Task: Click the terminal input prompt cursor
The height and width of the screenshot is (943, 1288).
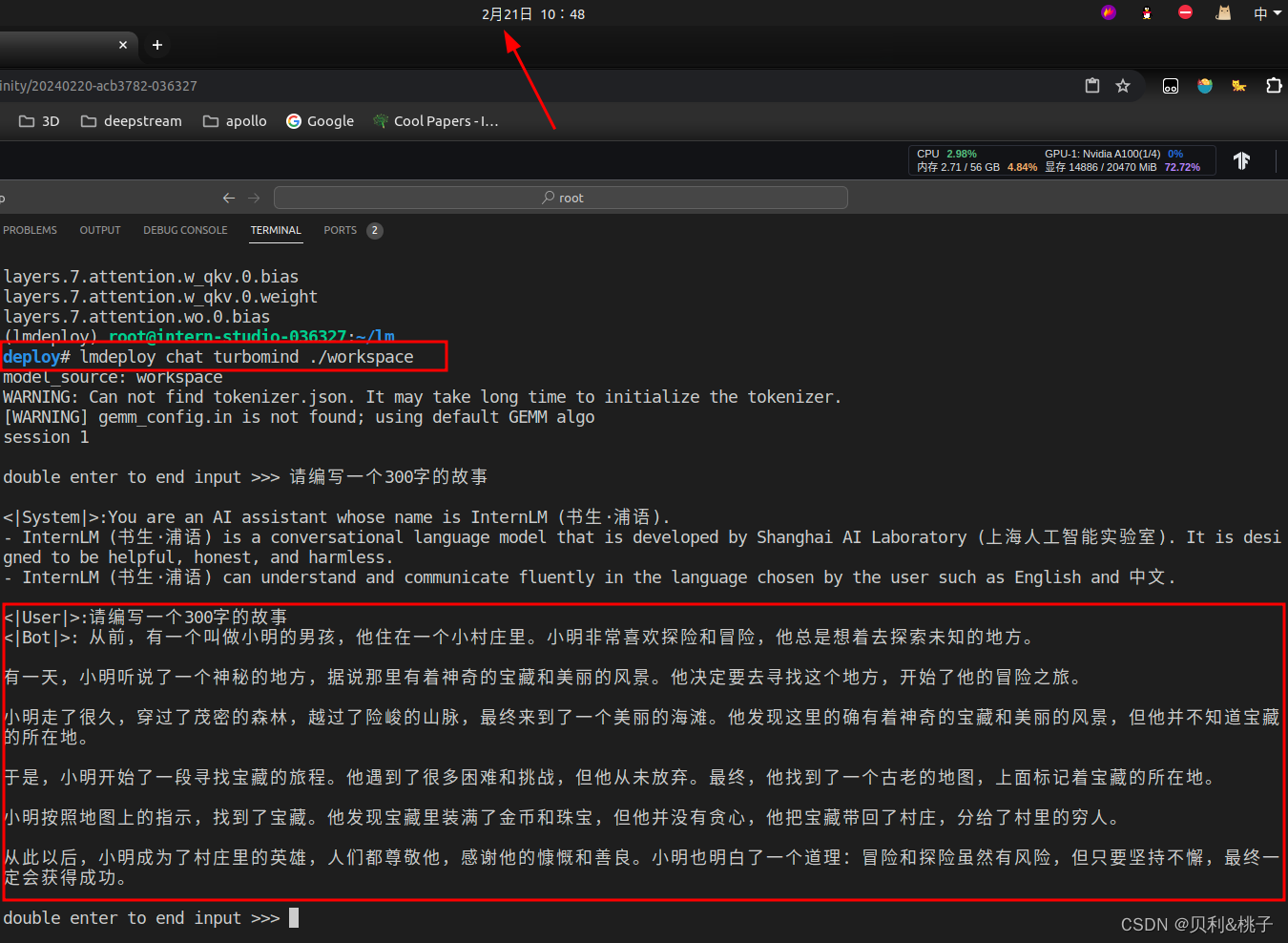Action: pos(294,917)
